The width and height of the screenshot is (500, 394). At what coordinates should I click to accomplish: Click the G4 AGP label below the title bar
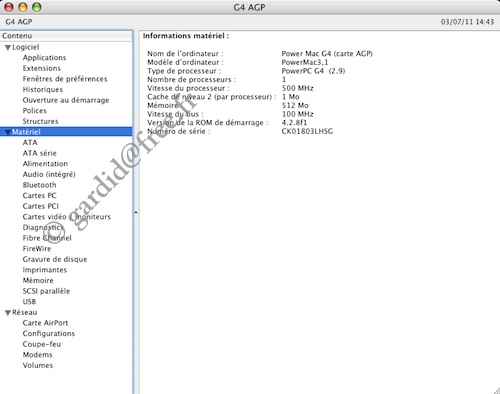pos(19,22)
